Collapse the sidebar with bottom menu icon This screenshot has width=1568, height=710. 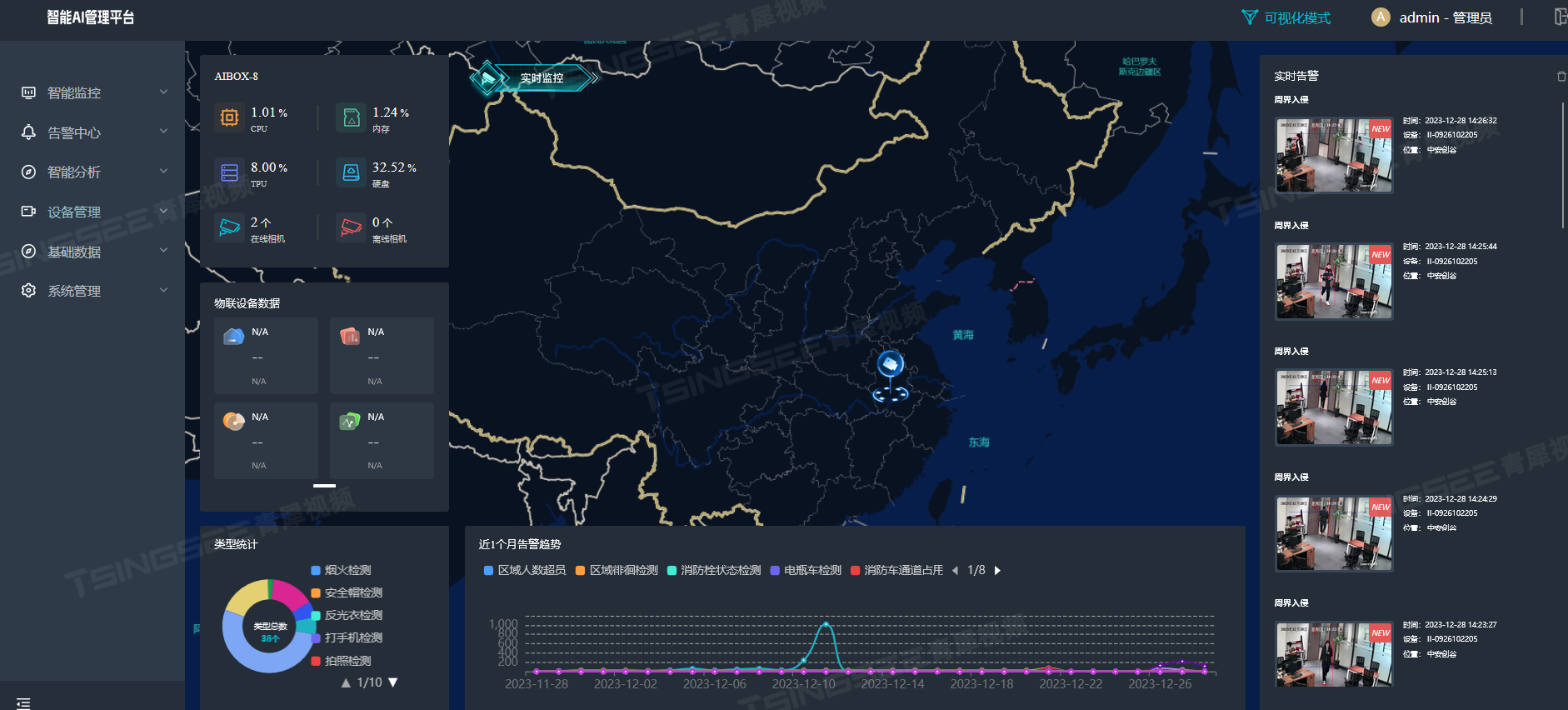pyautogui.click(x=23, y=703)
